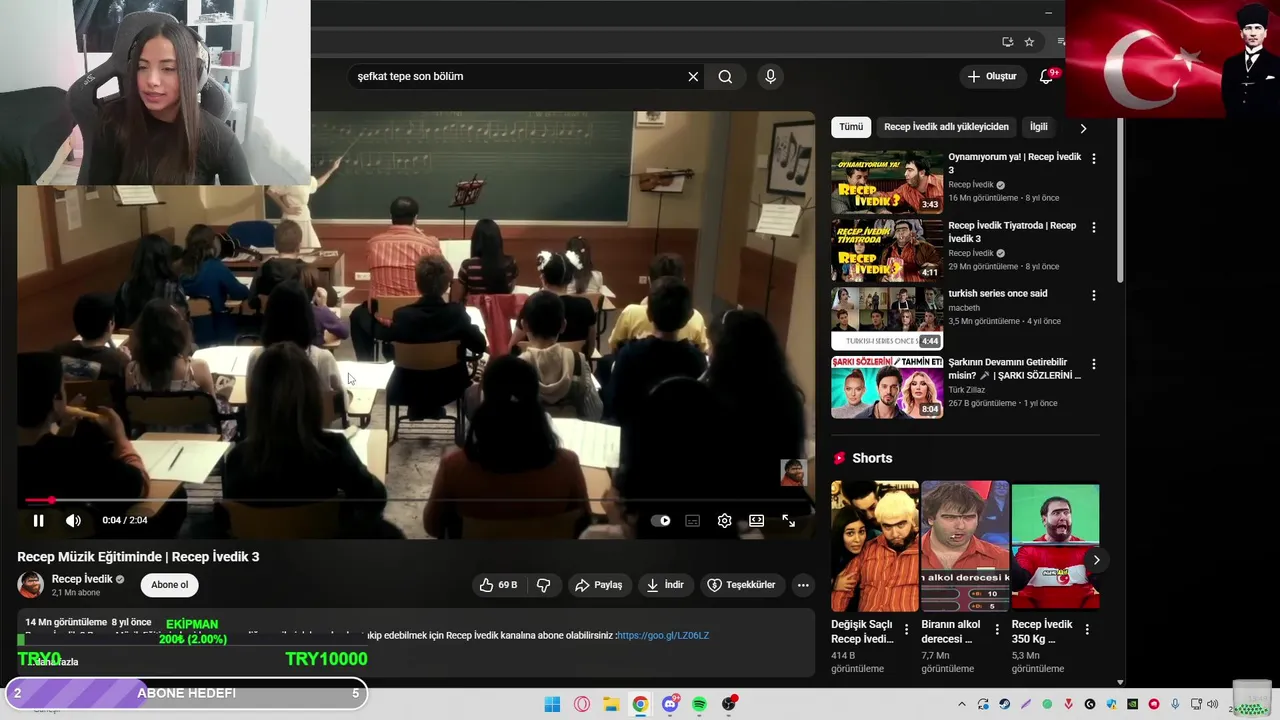Open the Windows Start menu
Image resolution: width=1280 pixels, height=720 pixels.
tap(552, 704)
